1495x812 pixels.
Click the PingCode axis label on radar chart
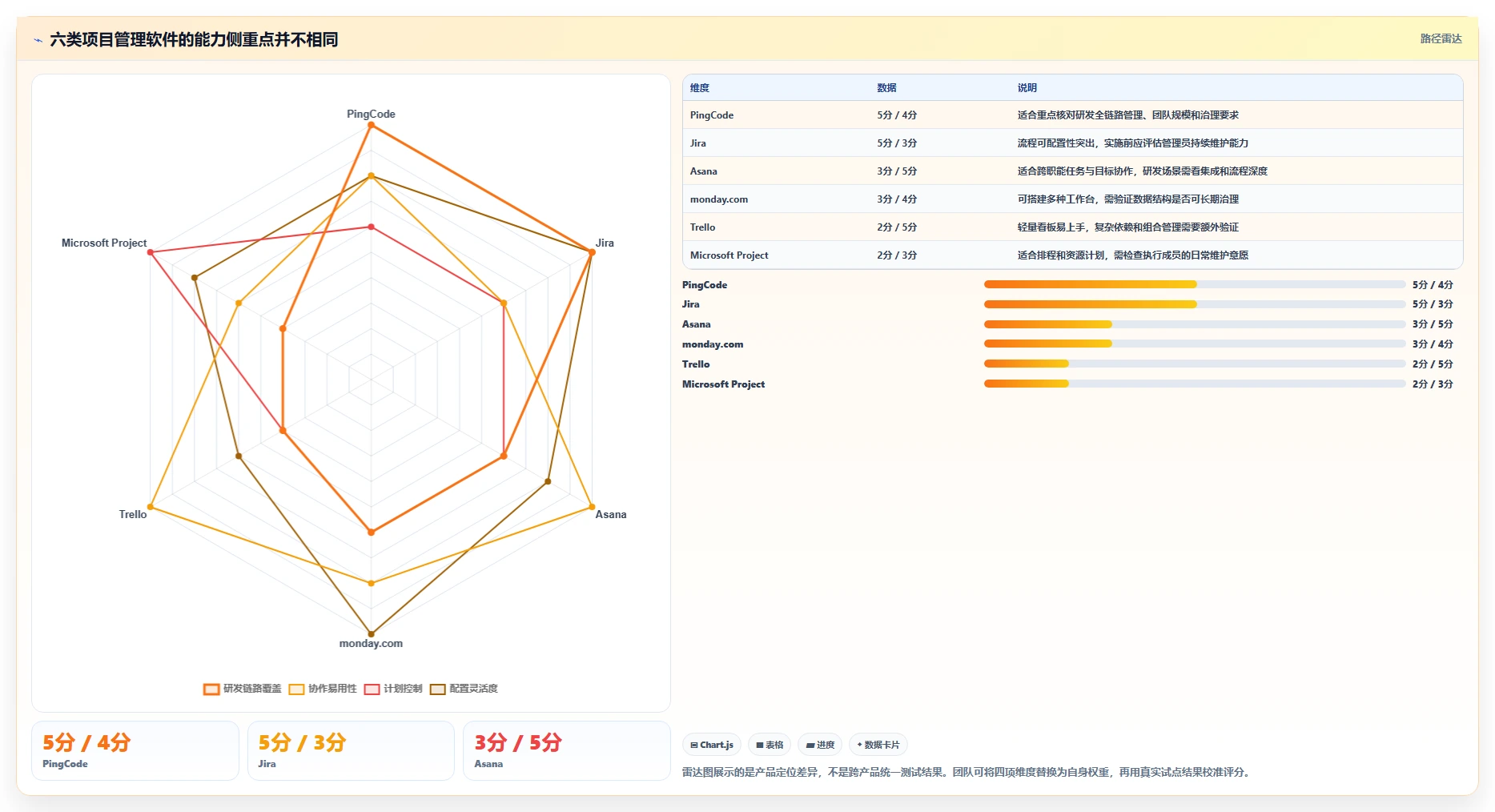click(x=371, y=114)
